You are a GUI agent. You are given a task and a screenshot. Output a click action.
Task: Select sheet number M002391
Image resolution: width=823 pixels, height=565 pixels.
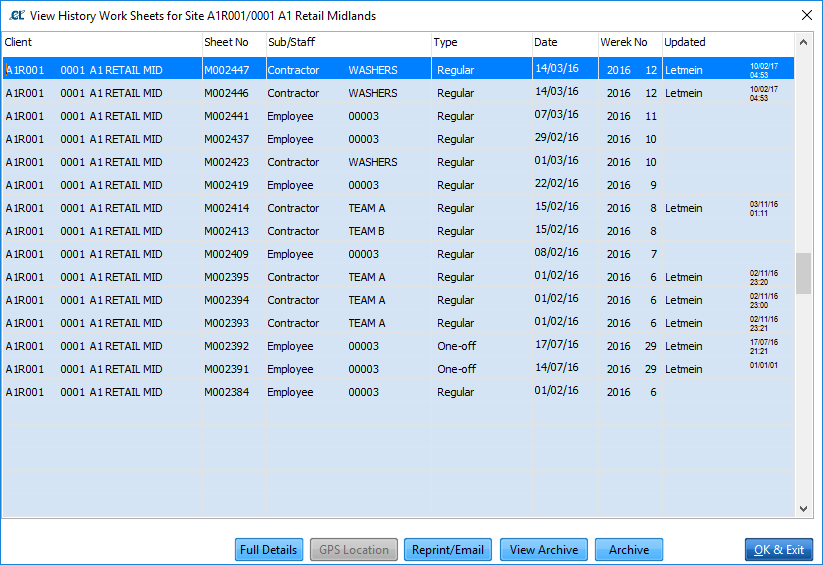(227, 369)
